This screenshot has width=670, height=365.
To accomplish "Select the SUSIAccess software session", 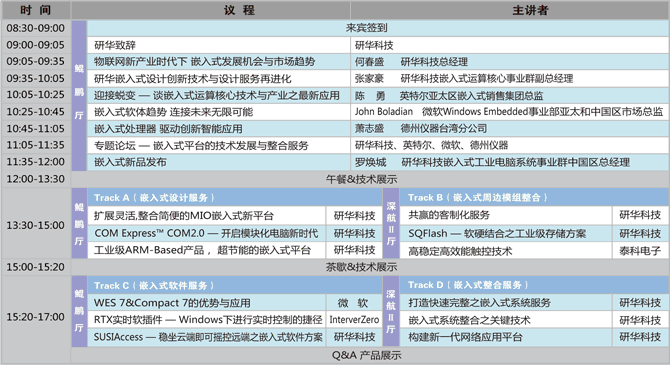I will point(207,337).
